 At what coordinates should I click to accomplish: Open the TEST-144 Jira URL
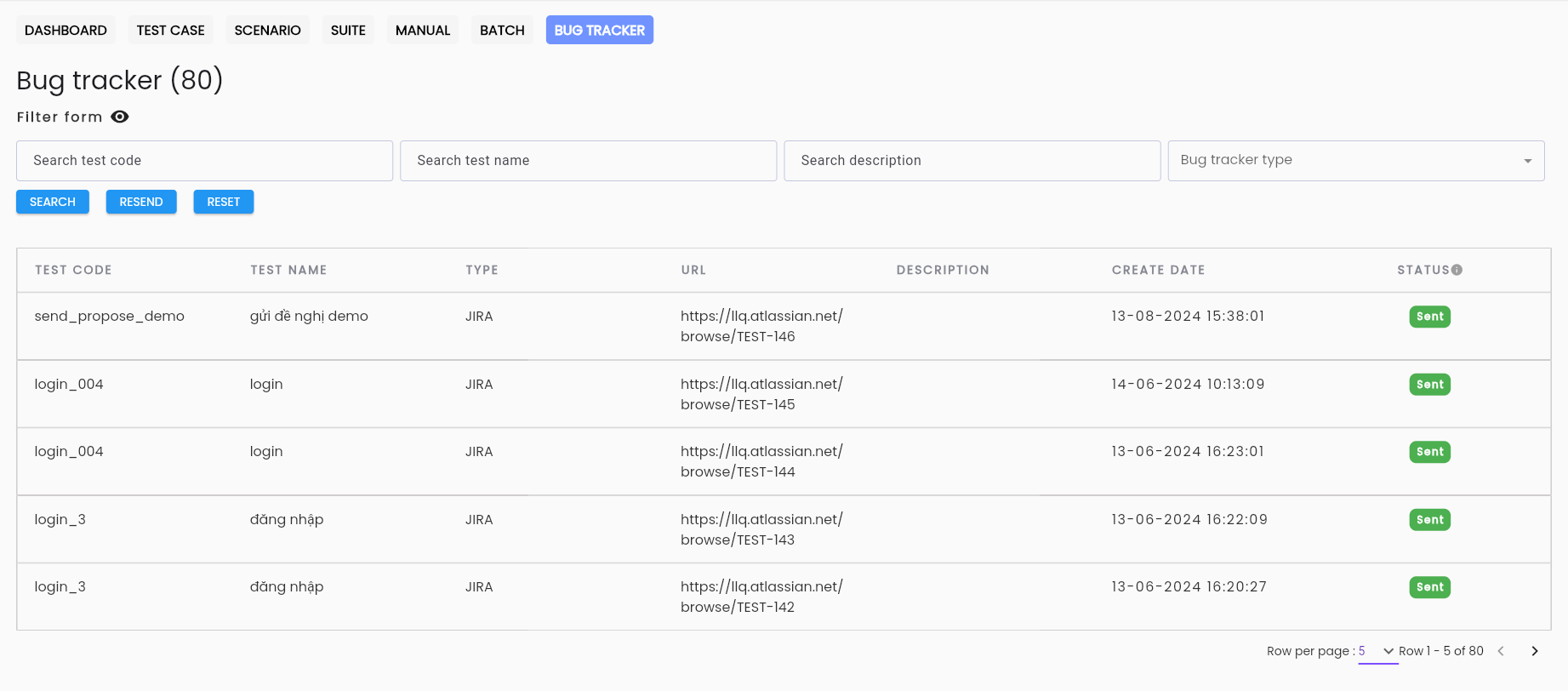coord(761,461)
